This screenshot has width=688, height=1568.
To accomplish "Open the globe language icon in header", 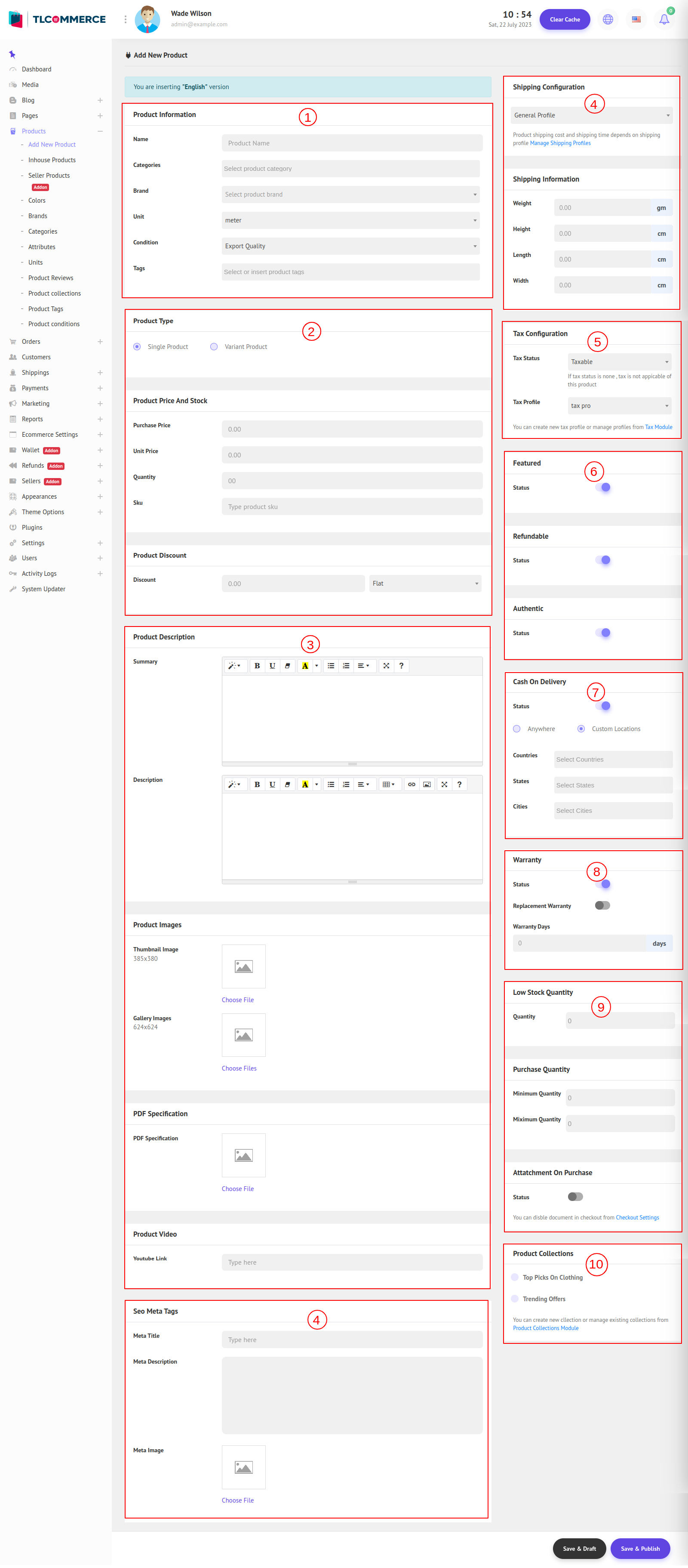I will click(x=607, y=19).
